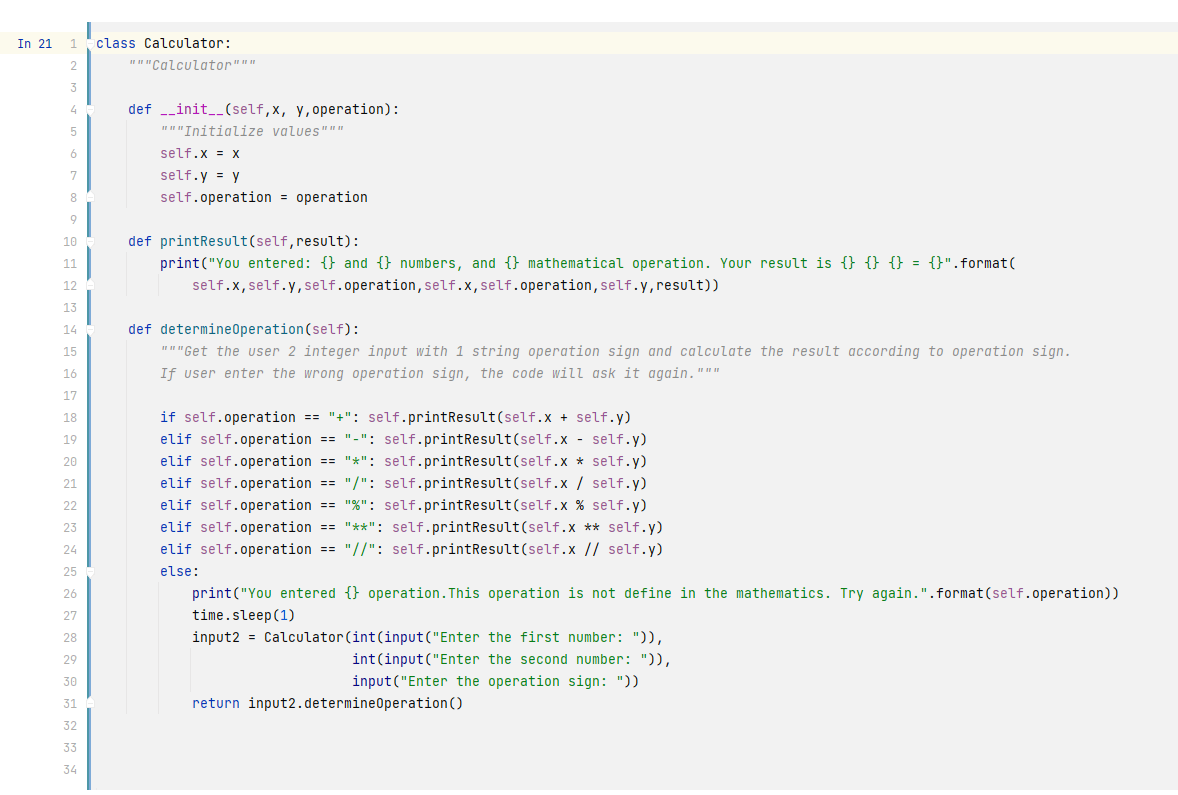This screenshot has height=795, width=1178.
Task: Click line number 26 in gutter
Action: pos(70,594)
